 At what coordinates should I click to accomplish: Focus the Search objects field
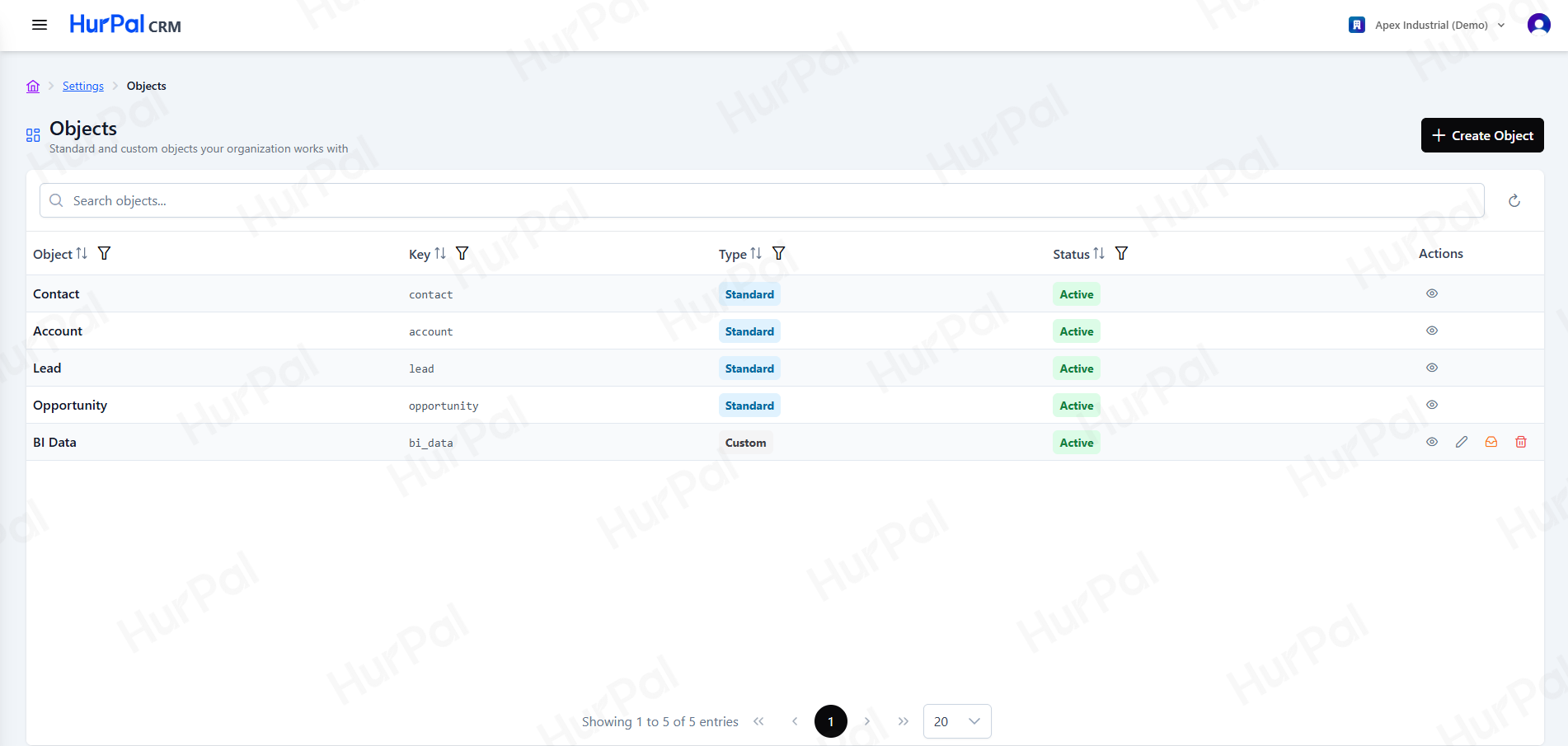pos(762,200)
